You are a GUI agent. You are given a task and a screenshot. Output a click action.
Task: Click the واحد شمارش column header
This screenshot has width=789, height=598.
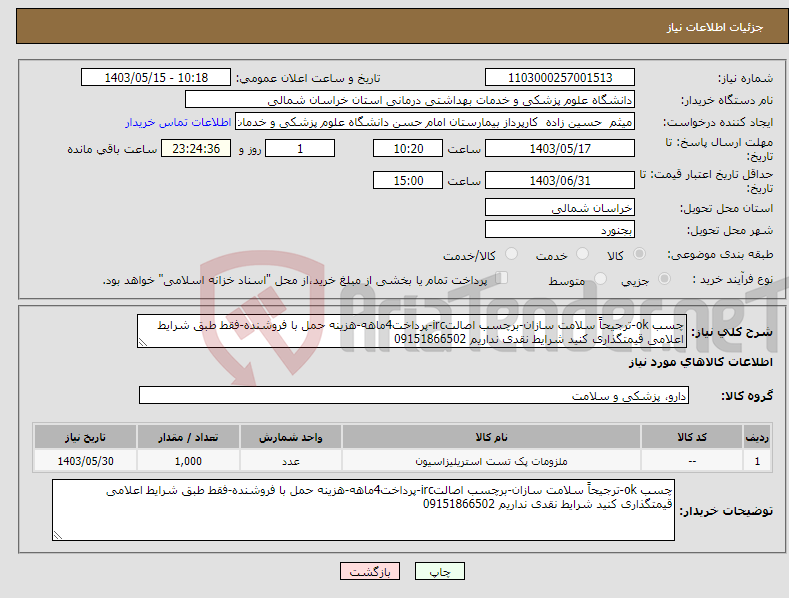pos(291,437)
